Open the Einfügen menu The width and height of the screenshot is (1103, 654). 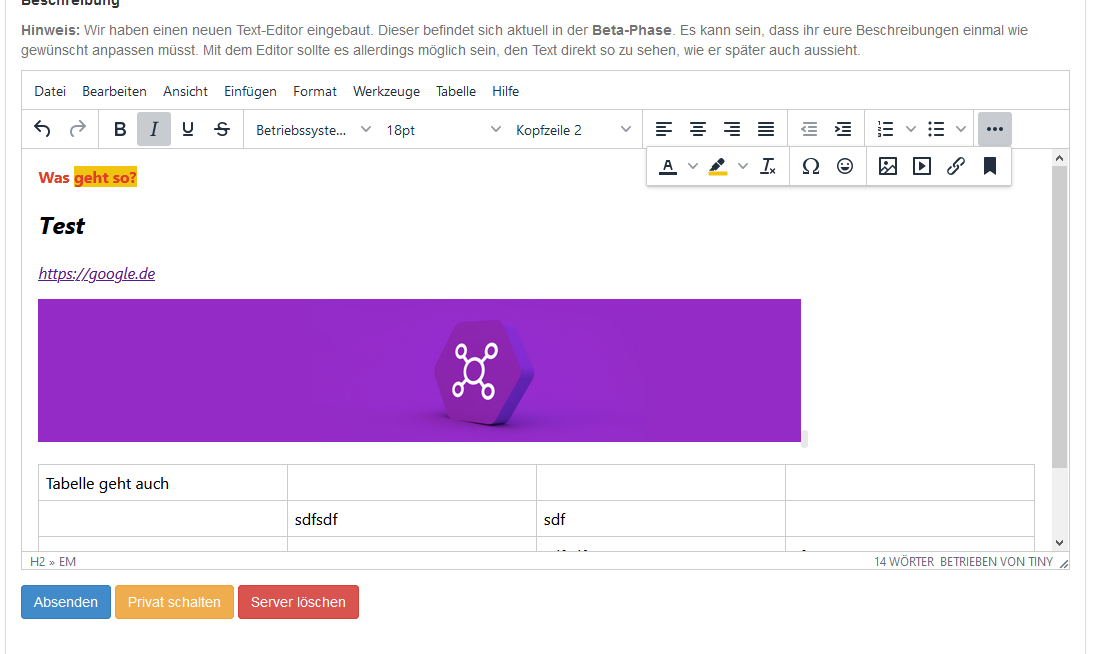[x=250, y=91]
